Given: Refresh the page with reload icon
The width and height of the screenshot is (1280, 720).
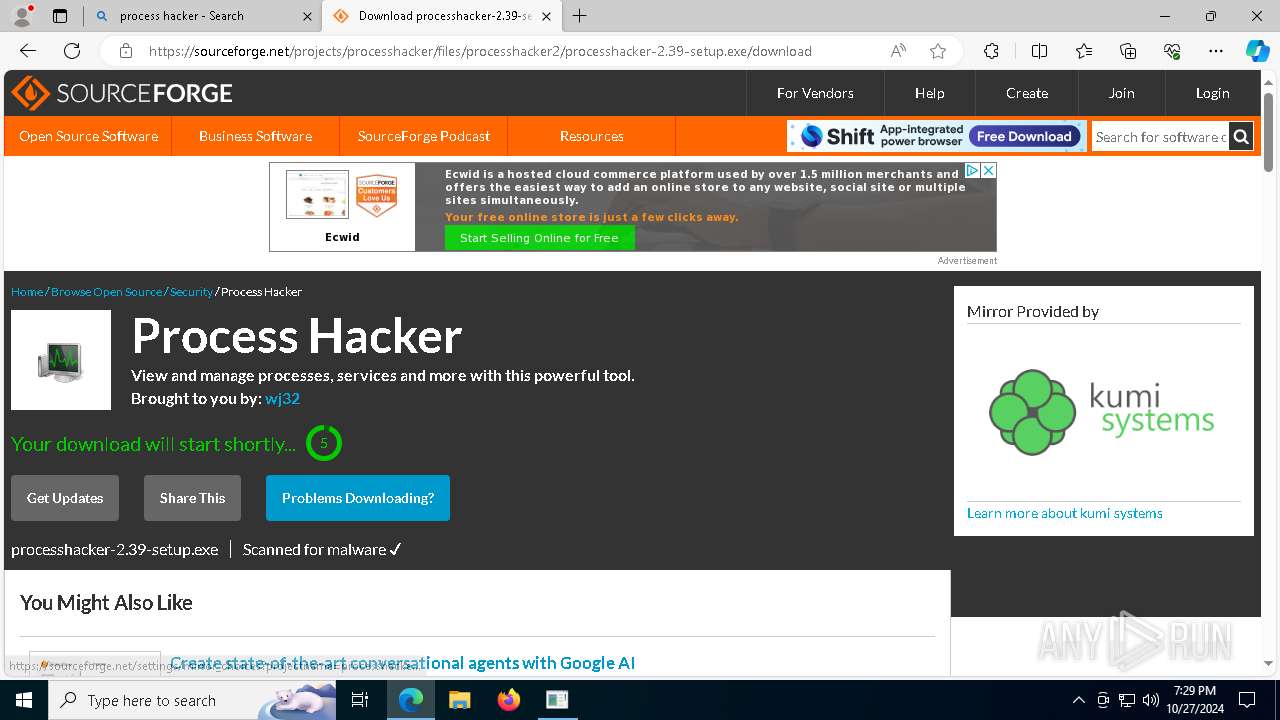Looking at the screenshot, I should 72,51.
